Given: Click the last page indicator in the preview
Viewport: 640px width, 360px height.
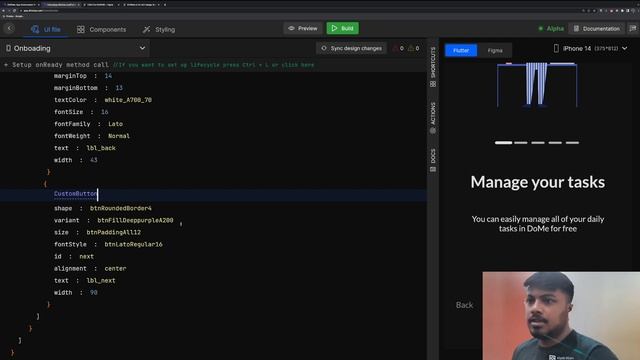Looking at the screenshot, I should [x=572, y=143].
